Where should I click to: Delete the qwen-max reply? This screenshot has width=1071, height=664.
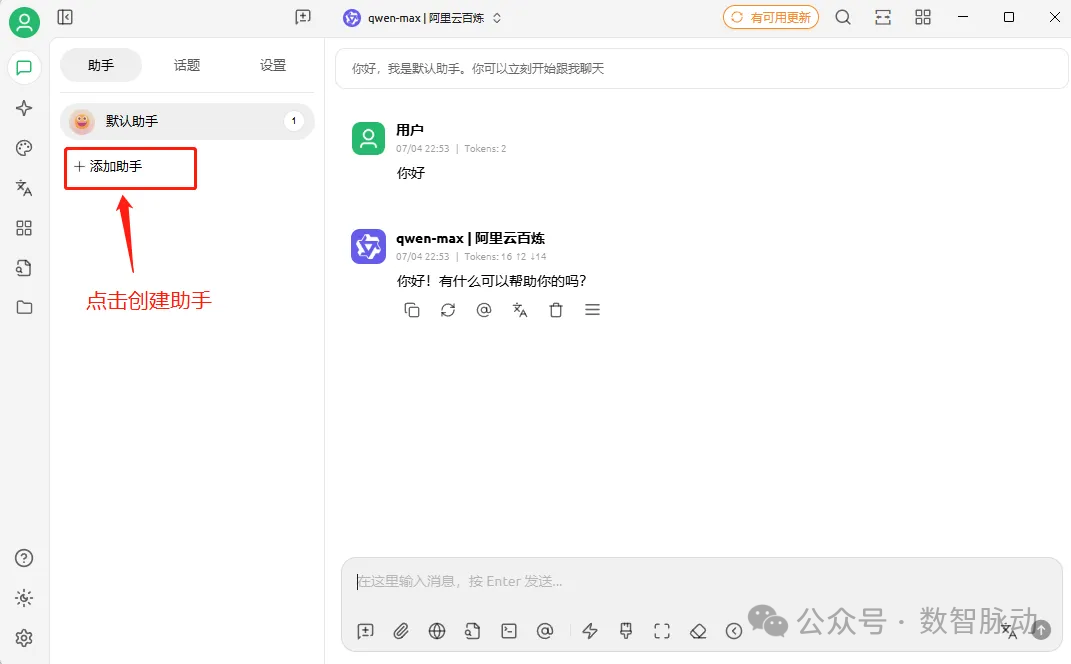[556, 310]
